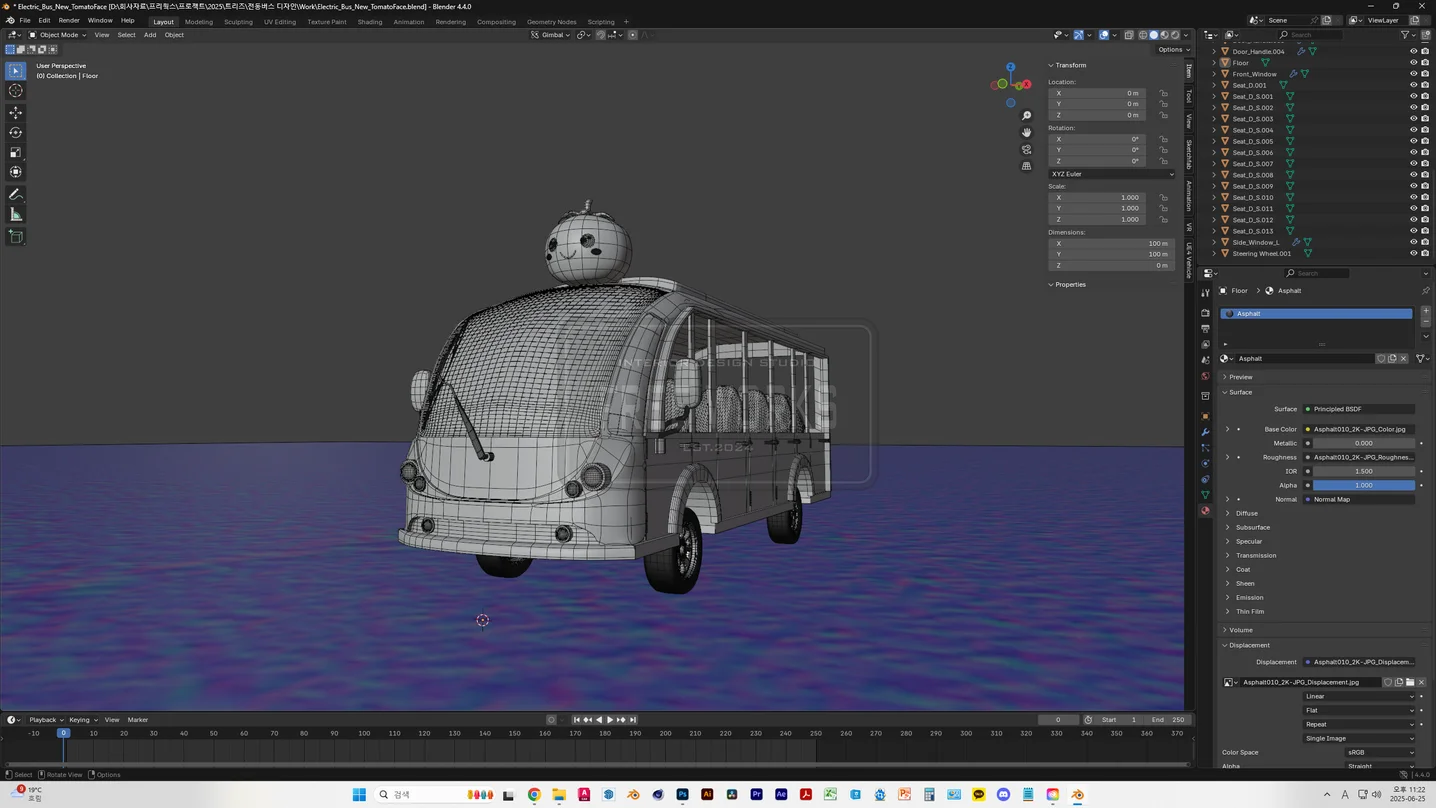Open the Modifiers wrench properties tab
Screen dimensions: 1436x808
pos(1205,432)
